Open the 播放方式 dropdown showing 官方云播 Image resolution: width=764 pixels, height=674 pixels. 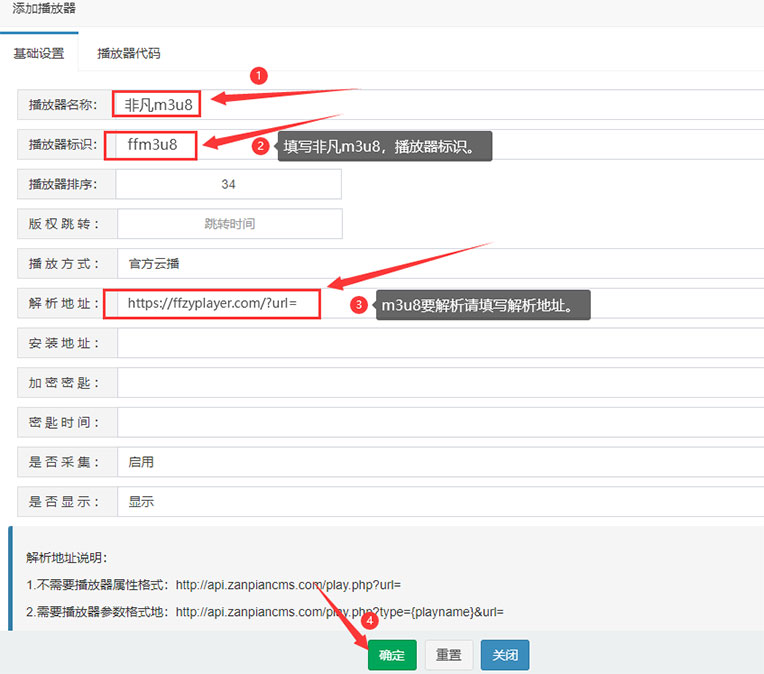pos(438,264)
